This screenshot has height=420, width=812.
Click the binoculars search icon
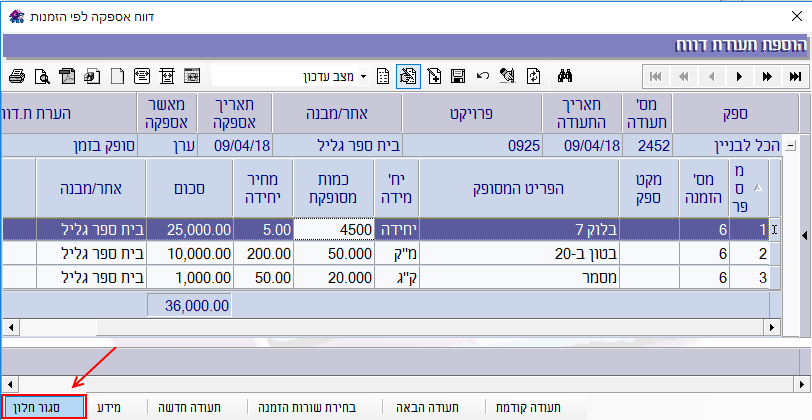click(x=564, y=76)
